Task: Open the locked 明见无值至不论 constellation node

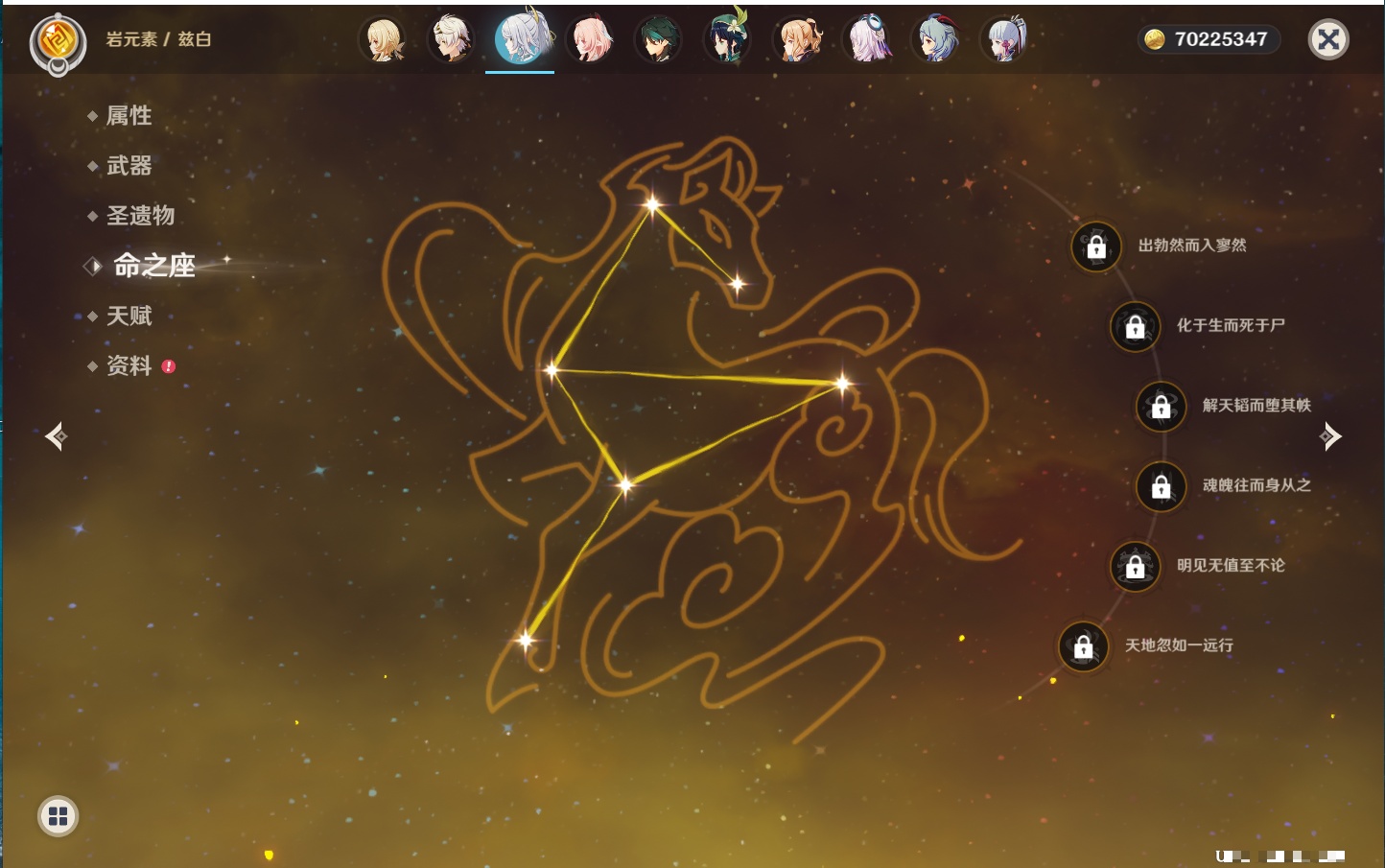Action: [x=1136, y=567]
